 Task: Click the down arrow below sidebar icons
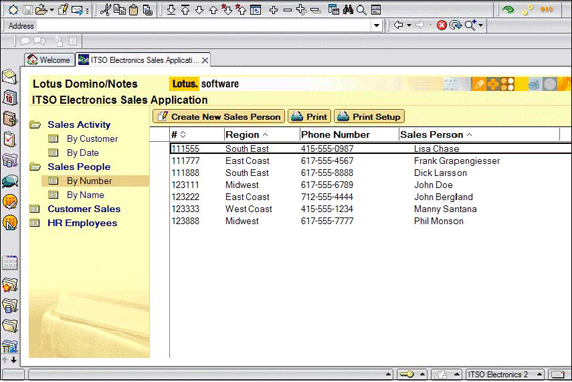point(13,360)
